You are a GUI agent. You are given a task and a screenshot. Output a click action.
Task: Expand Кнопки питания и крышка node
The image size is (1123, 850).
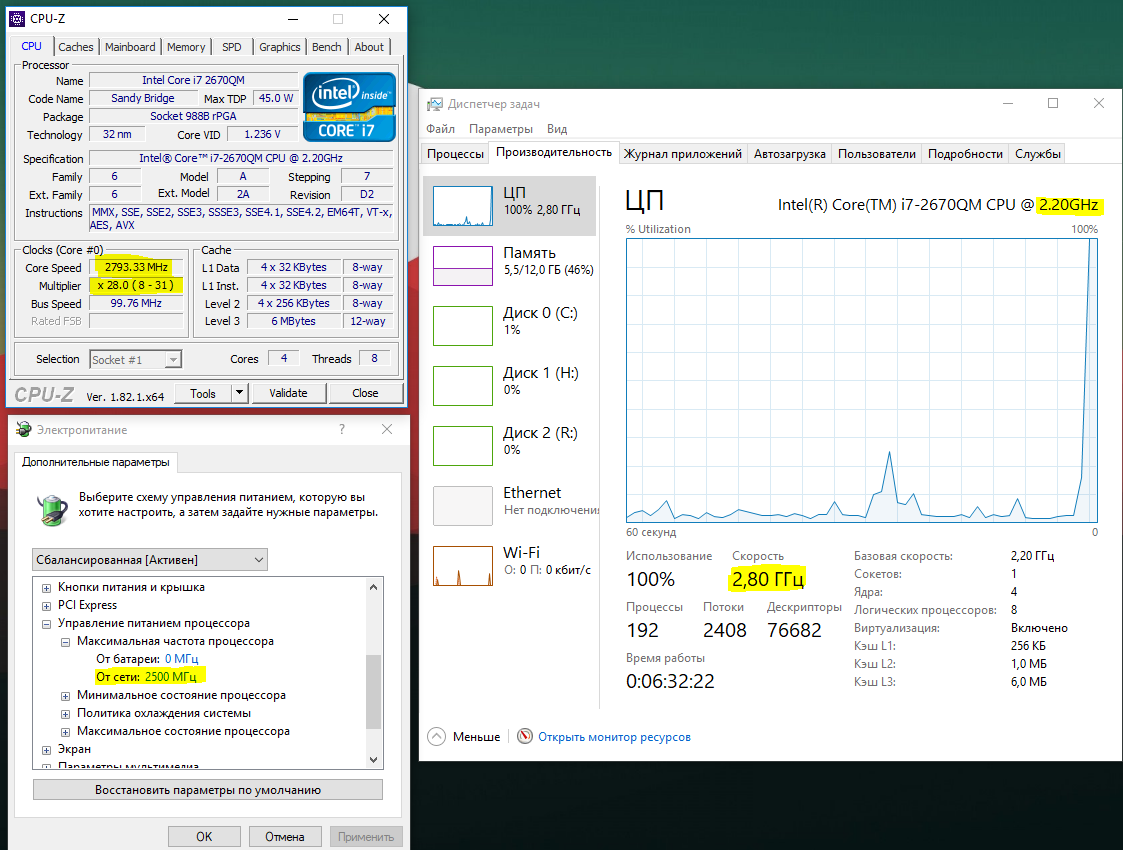coord(47,588)
